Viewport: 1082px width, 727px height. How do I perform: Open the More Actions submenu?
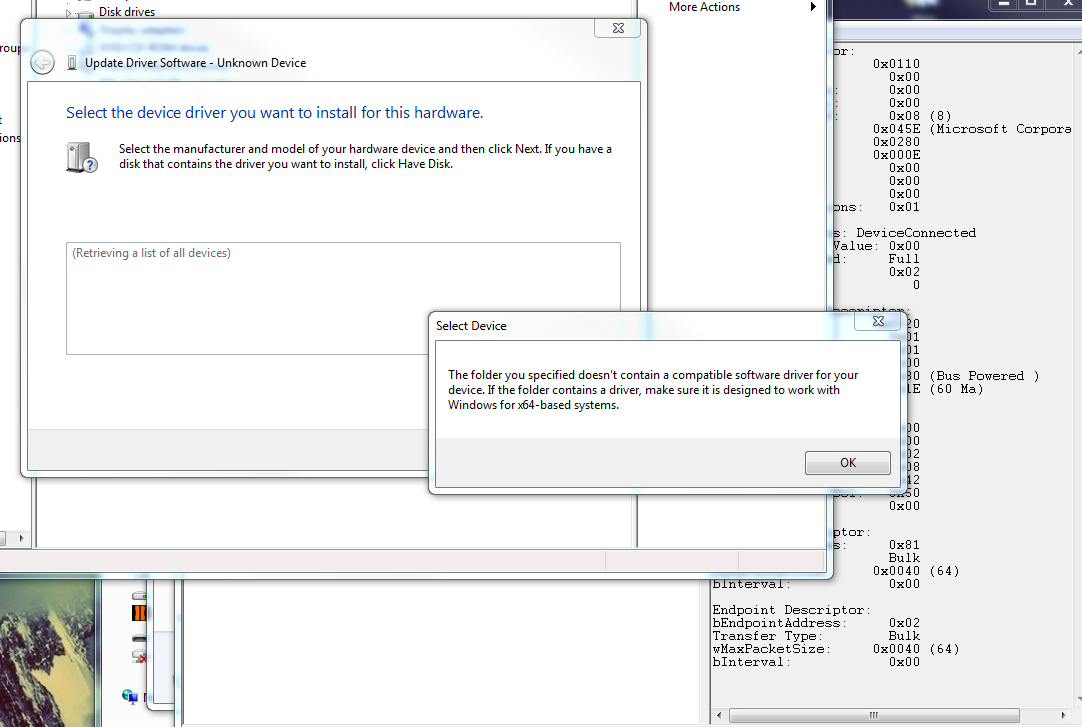[x=742, y=7]
